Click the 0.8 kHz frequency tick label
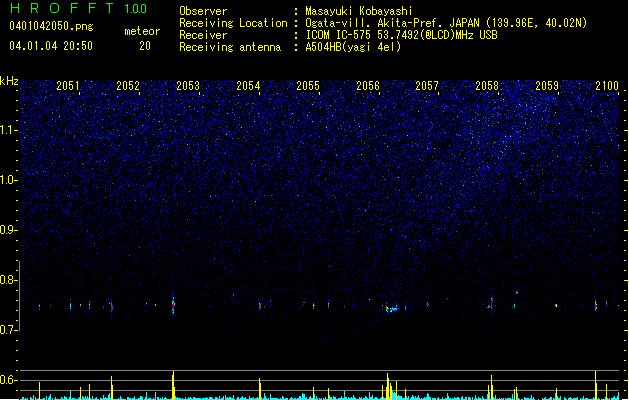This screenshot has height=400, width=629. [x=8, y=280]
